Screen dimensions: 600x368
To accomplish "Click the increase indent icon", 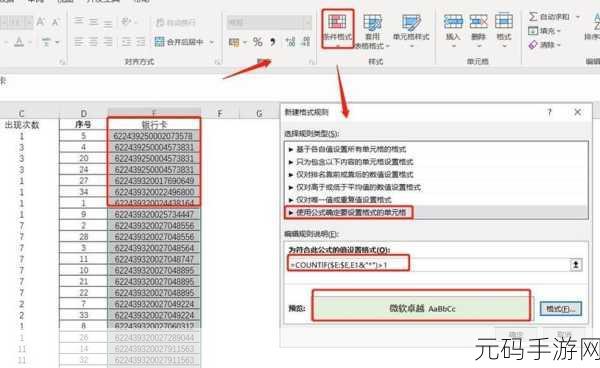I will coord(141,41).
